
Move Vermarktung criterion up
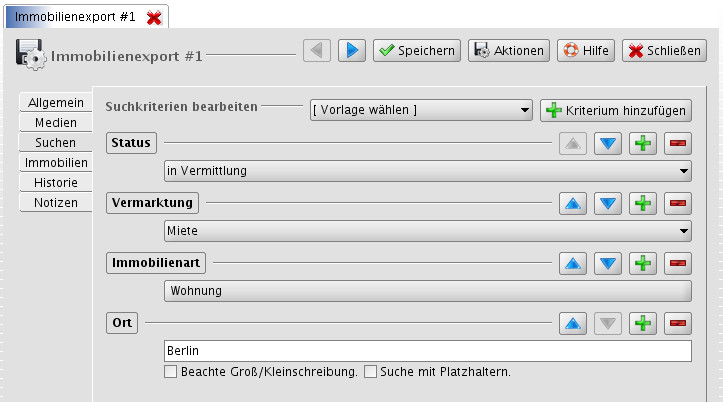(571, 204)
